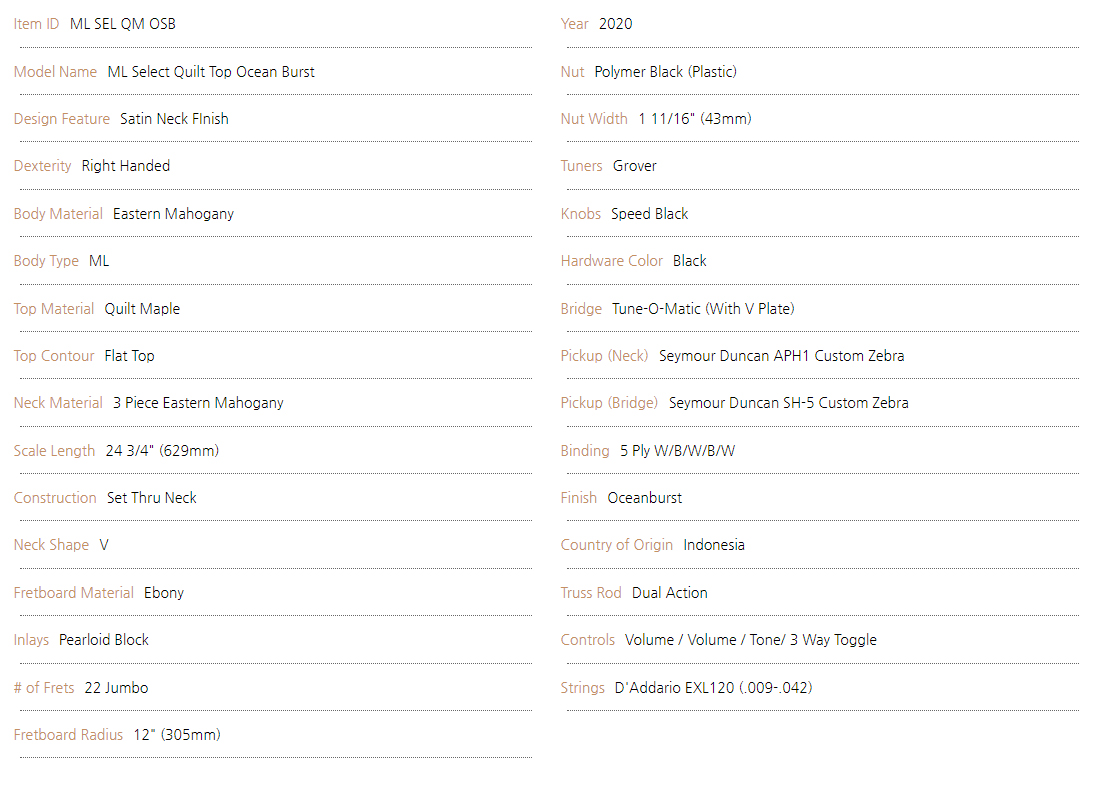Select the Eastern Mahogany body value

point(174,214)
